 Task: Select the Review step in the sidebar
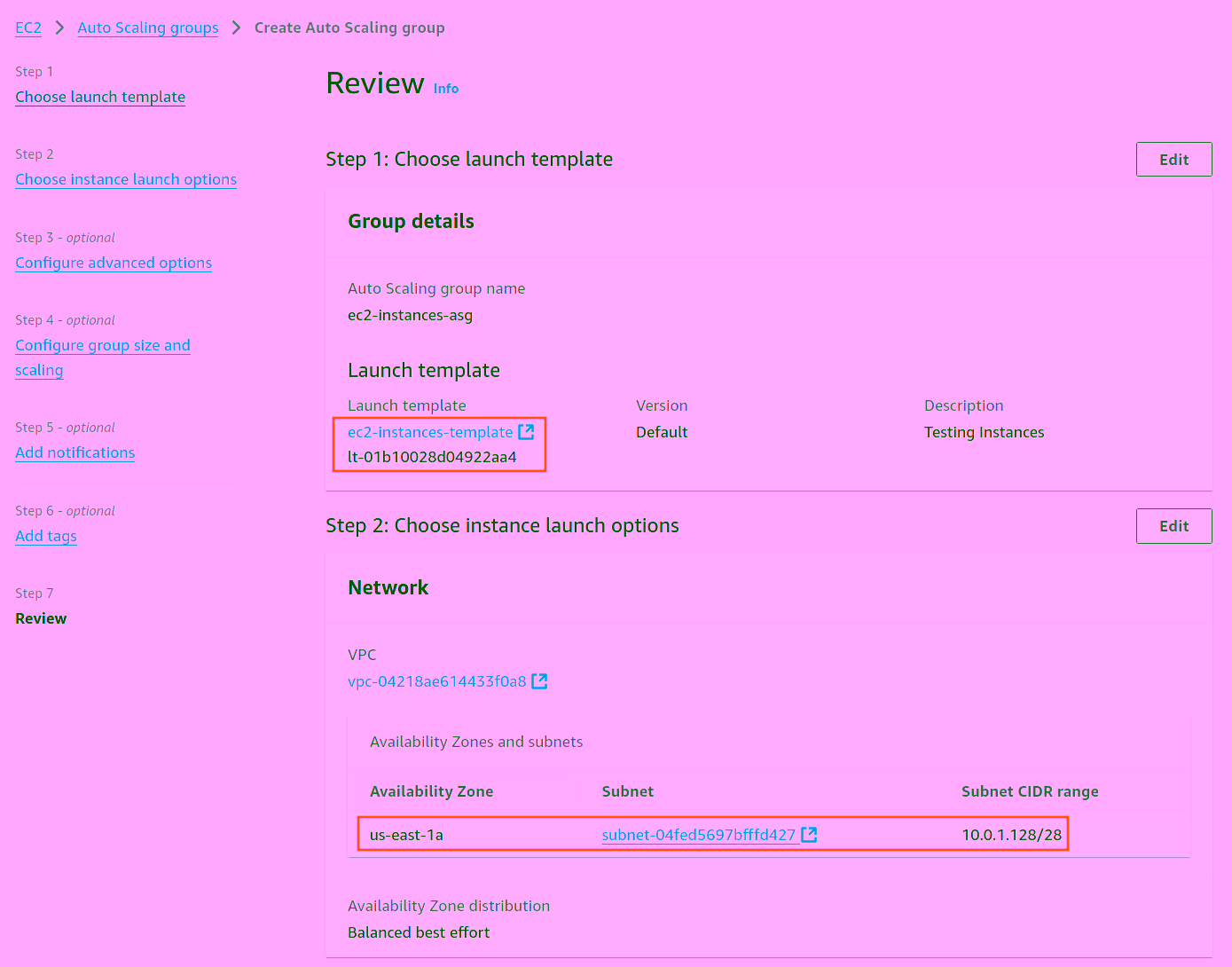click(41, 618)
